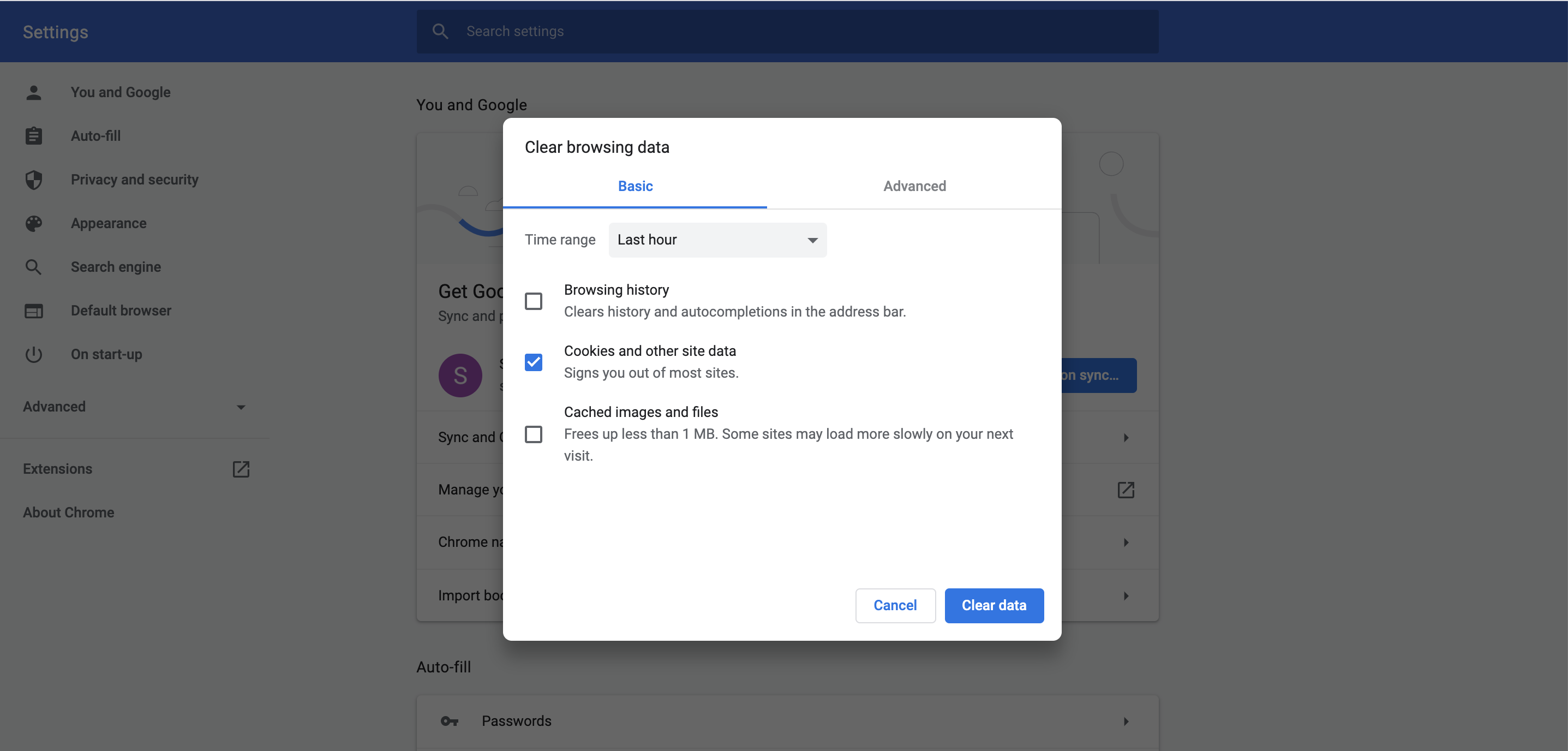This screenshot has width=1568, height=751.
Task: Click the You and Google person icon
Action: click(x=33, y=93)
